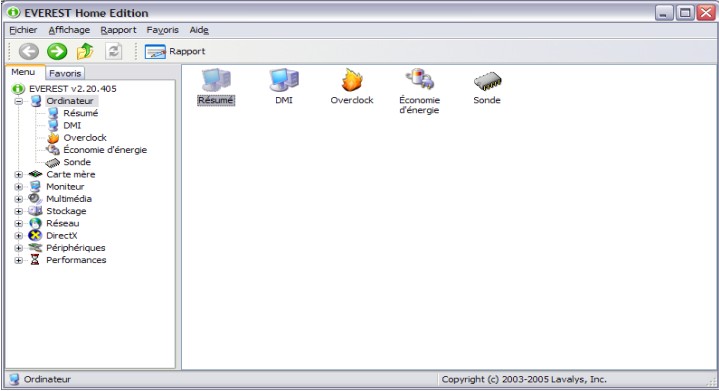Select Ordinateur label in tree
This screenshot has height=391, width=719.
click(70, 101)
